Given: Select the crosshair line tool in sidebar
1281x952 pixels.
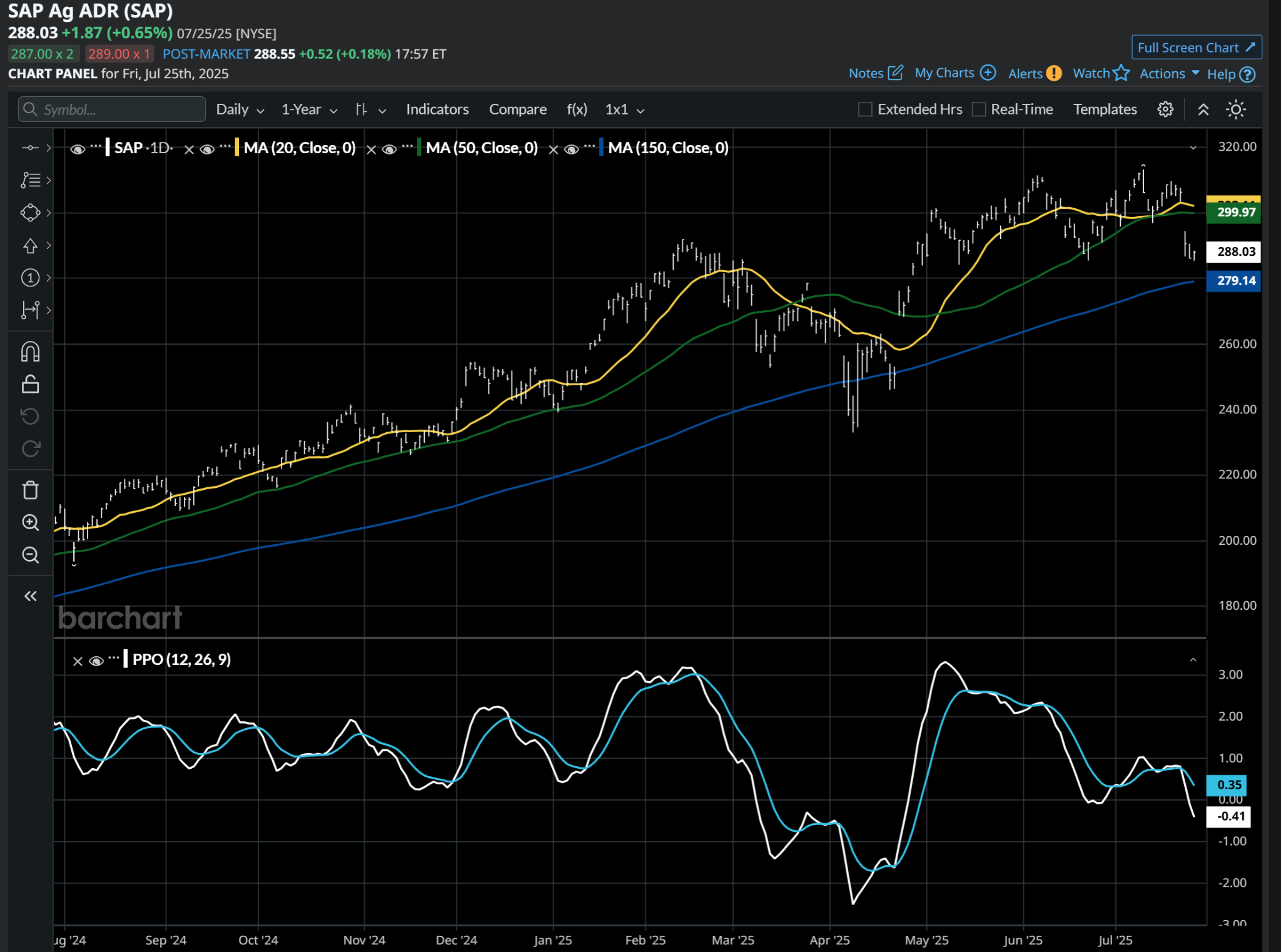Looking at the screenshot, I should [x=30, y=148].
